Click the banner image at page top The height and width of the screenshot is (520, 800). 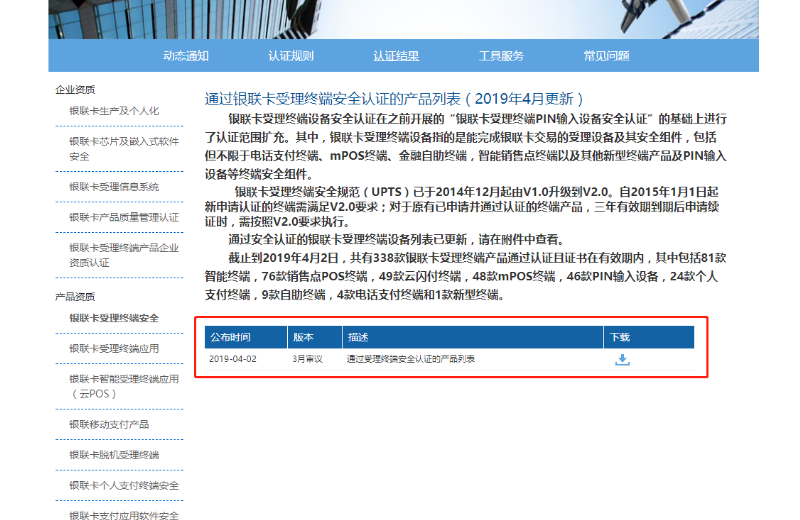(x=404, y=19)
